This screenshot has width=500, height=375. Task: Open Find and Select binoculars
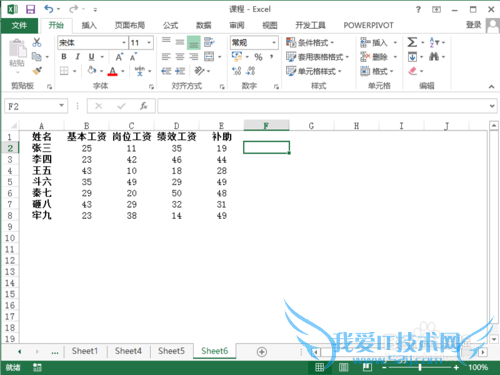click(x=434, y=57)
